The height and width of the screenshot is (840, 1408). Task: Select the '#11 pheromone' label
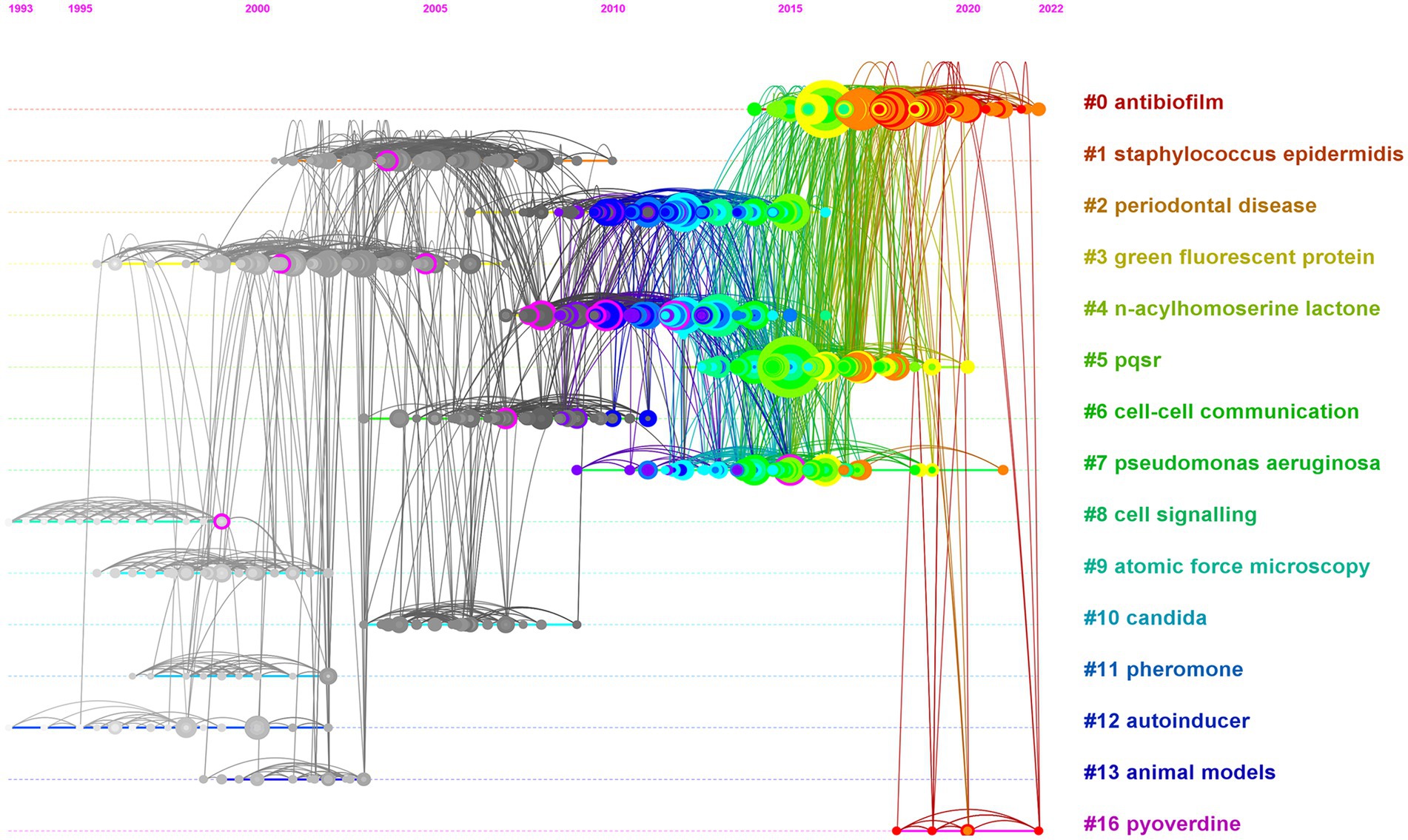point(1163,669)
